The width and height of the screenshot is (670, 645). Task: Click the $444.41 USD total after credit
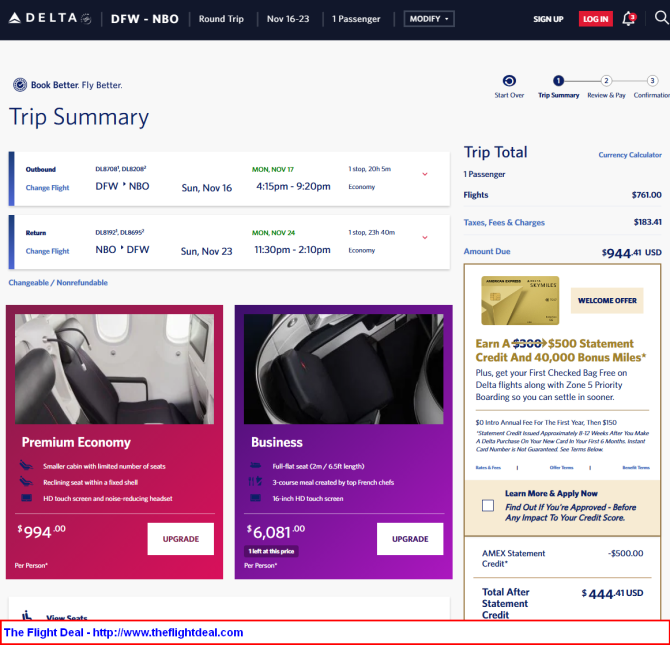tap(612, 593)
